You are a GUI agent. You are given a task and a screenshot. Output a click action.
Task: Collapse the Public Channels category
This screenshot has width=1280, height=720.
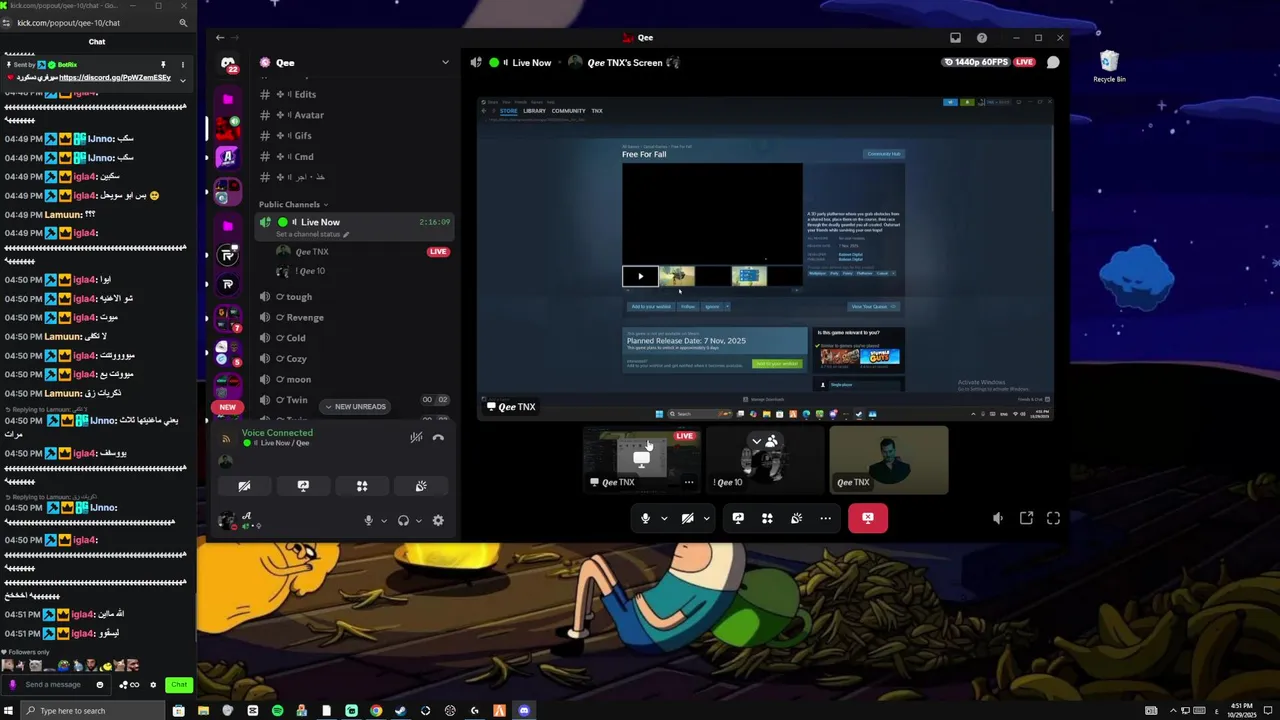coord(293,205)
